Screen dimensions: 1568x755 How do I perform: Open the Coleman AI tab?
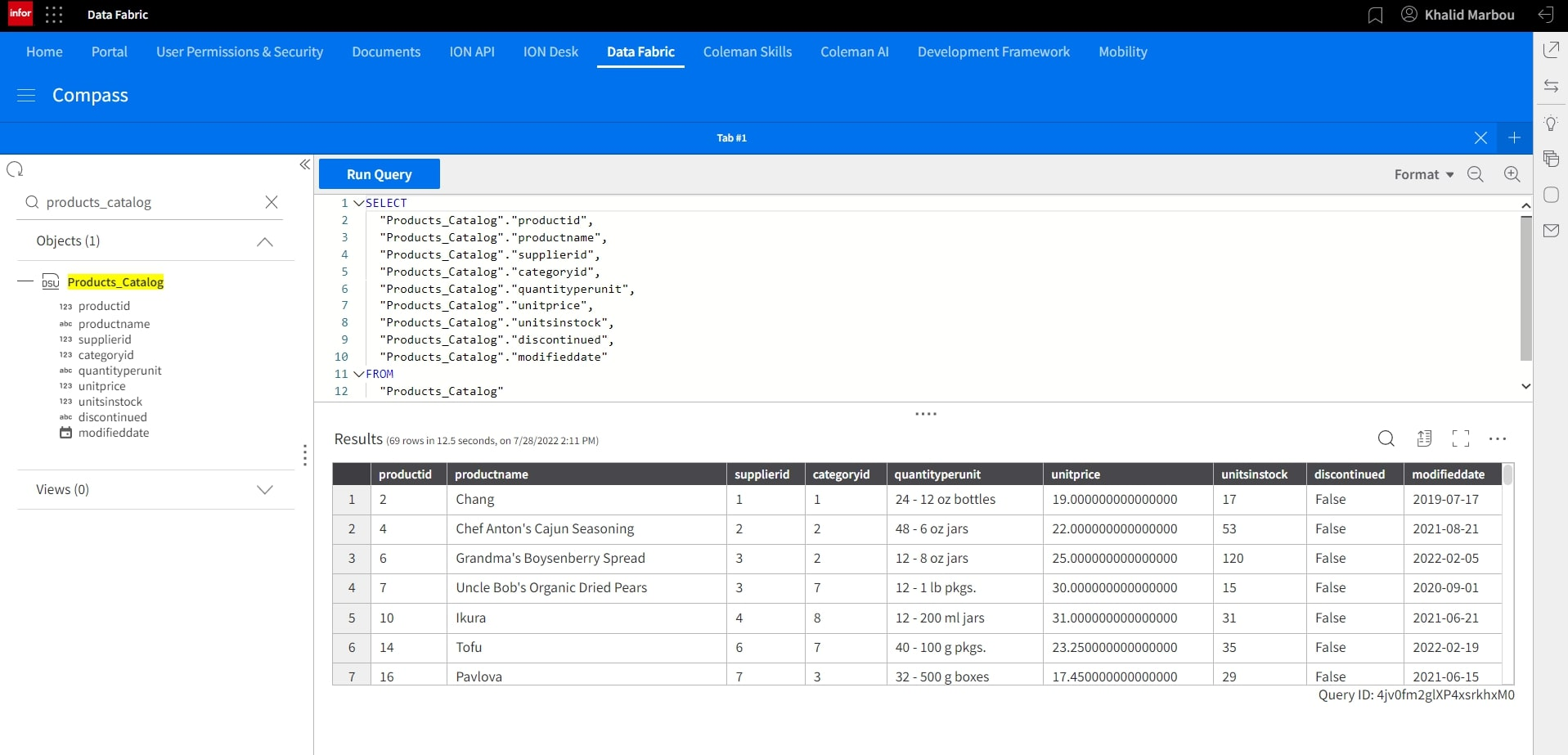[854, 52]
